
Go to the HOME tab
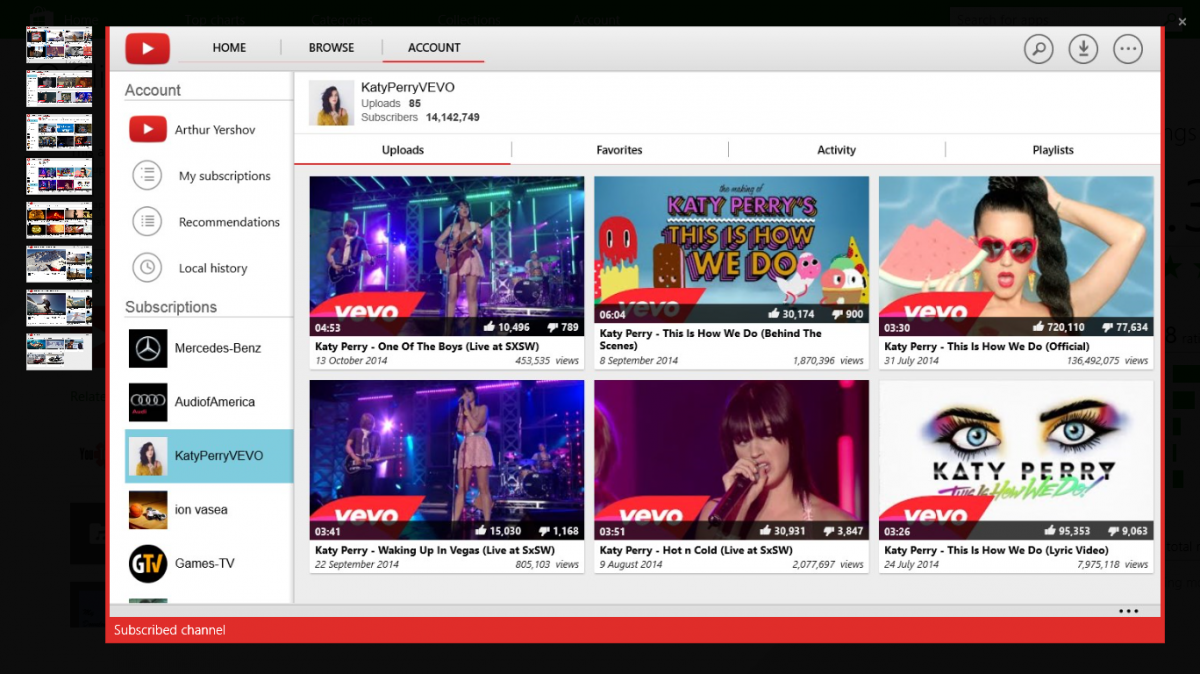pos(229,48)
